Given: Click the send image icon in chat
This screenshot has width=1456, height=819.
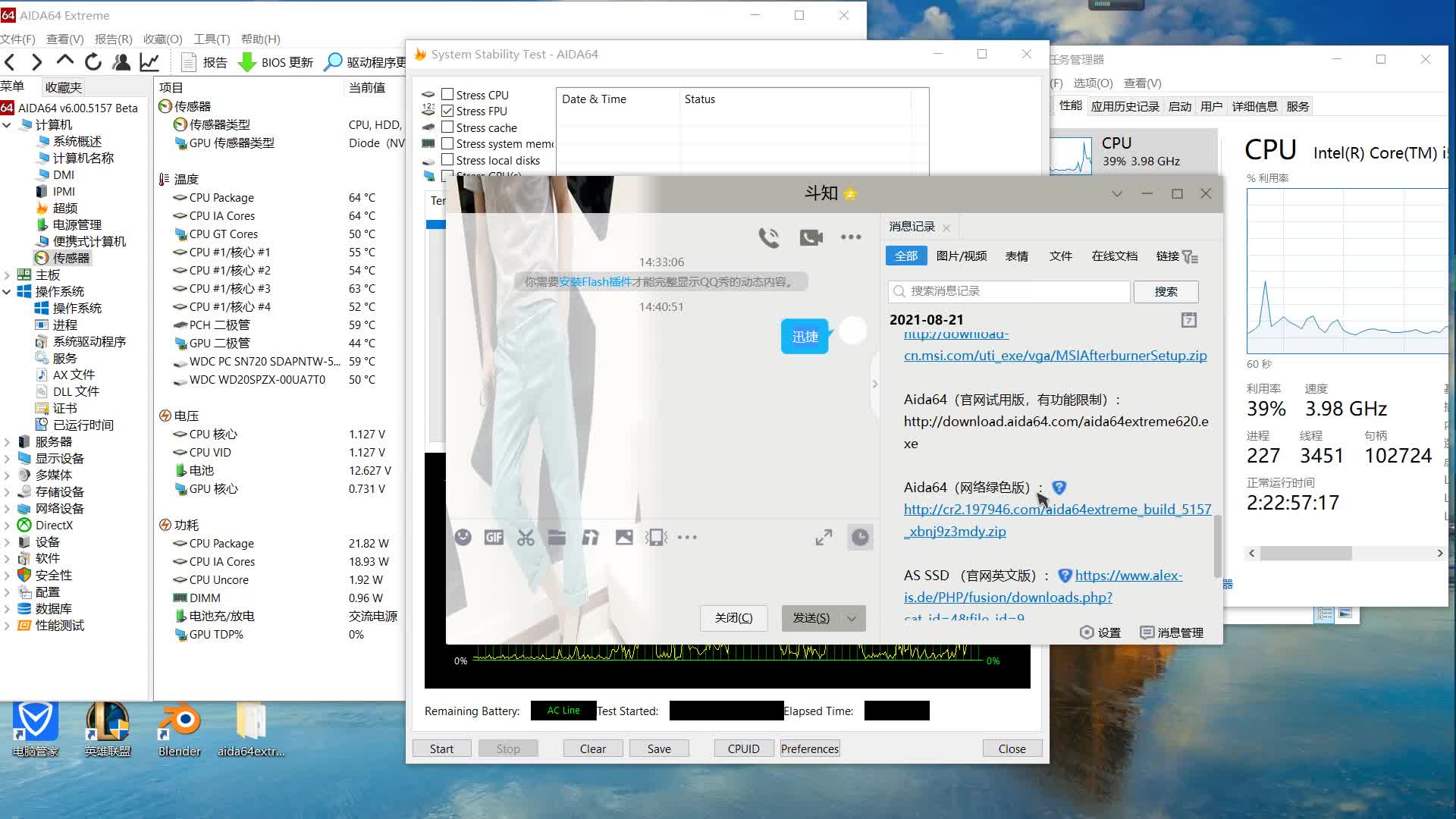Looking at the screenshot, I should click(x=624, y=537).
